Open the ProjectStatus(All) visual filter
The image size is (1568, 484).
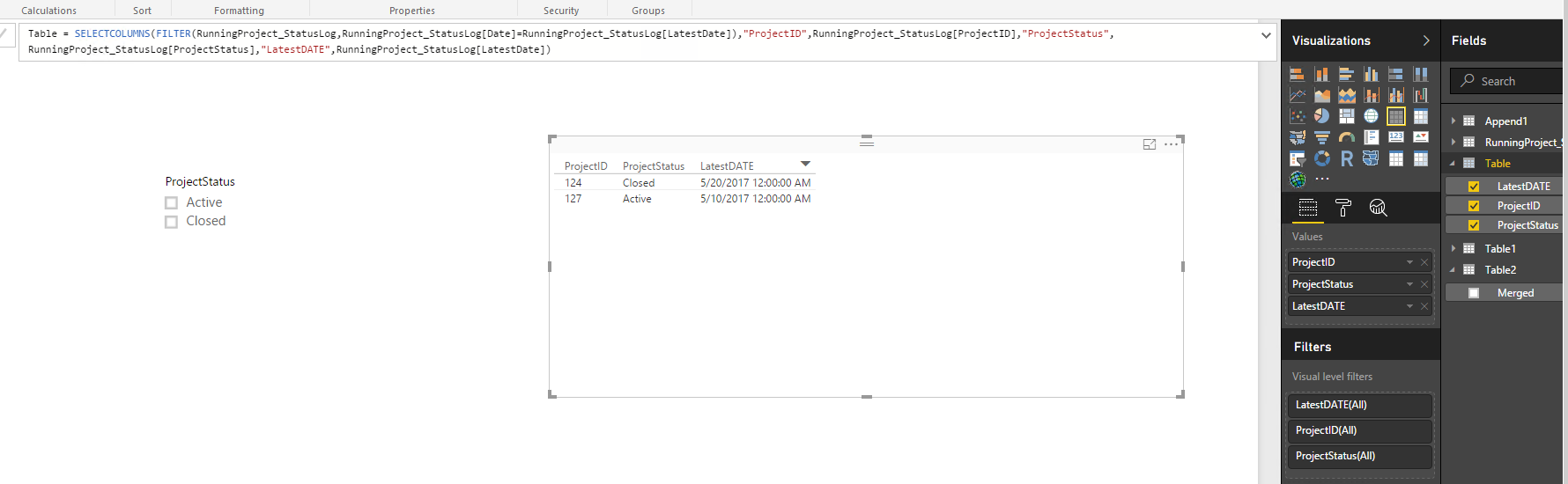pos(1359,456)
